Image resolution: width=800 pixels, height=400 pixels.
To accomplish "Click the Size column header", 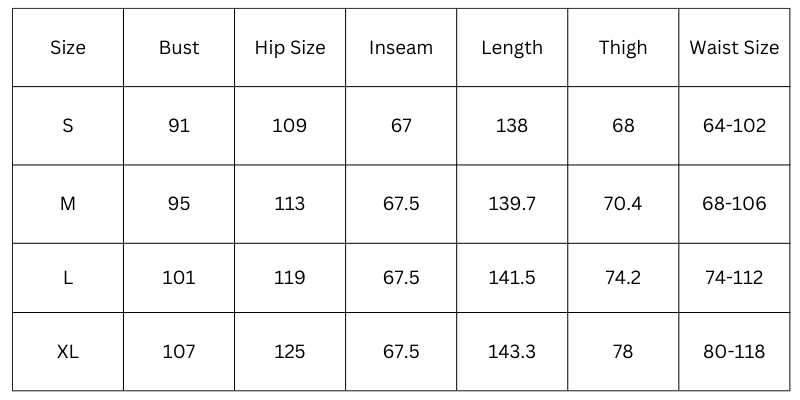I will point(67,47).
